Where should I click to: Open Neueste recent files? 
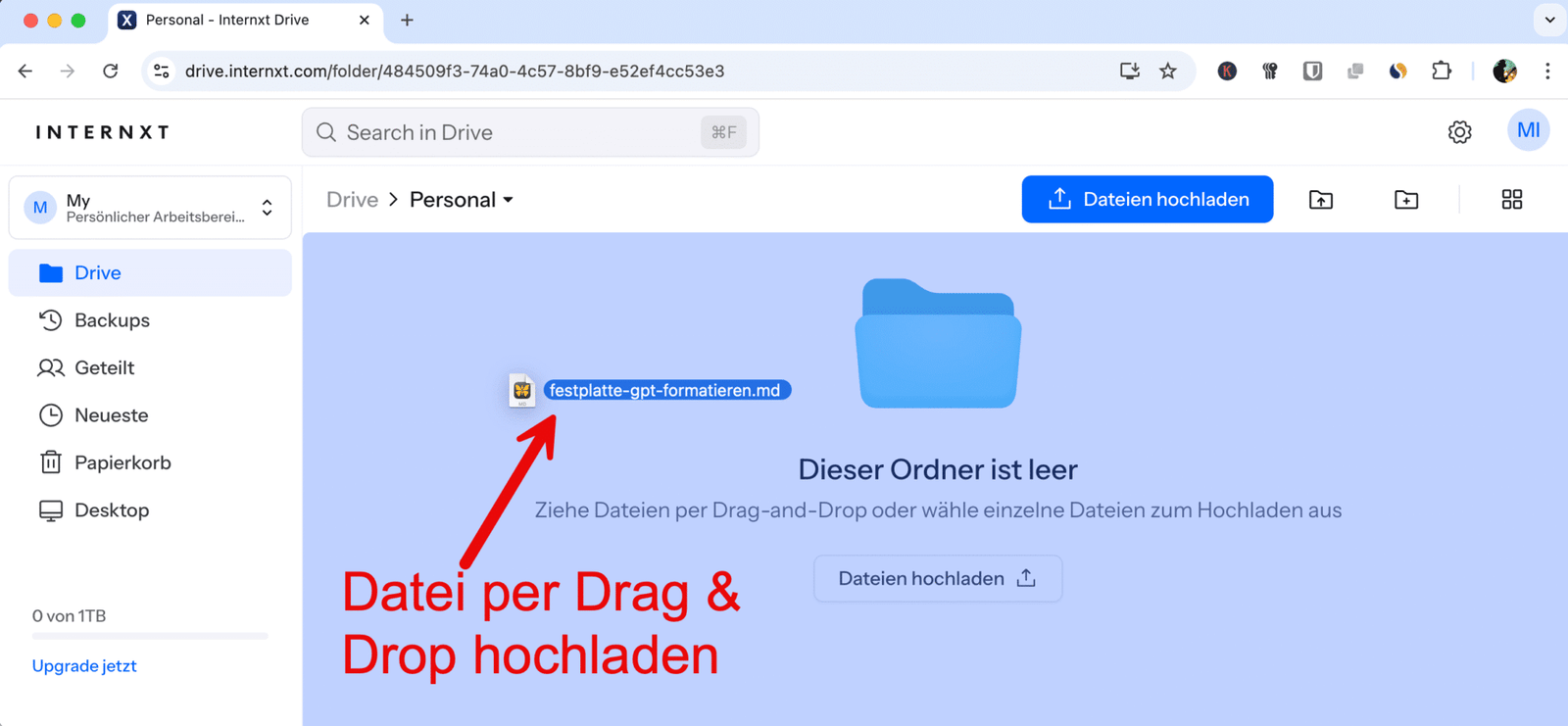click(150, 415)
